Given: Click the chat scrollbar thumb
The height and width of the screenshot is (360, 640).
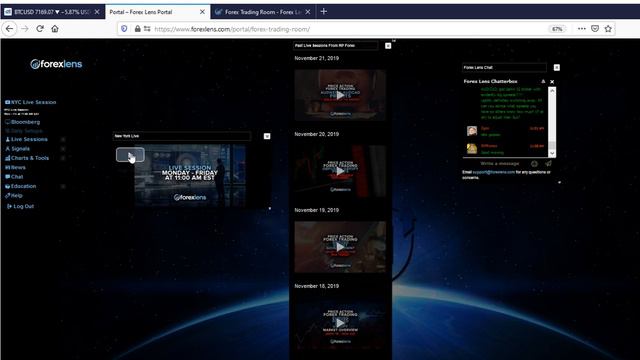Looking at the screenshot, I should pos(552,146).
